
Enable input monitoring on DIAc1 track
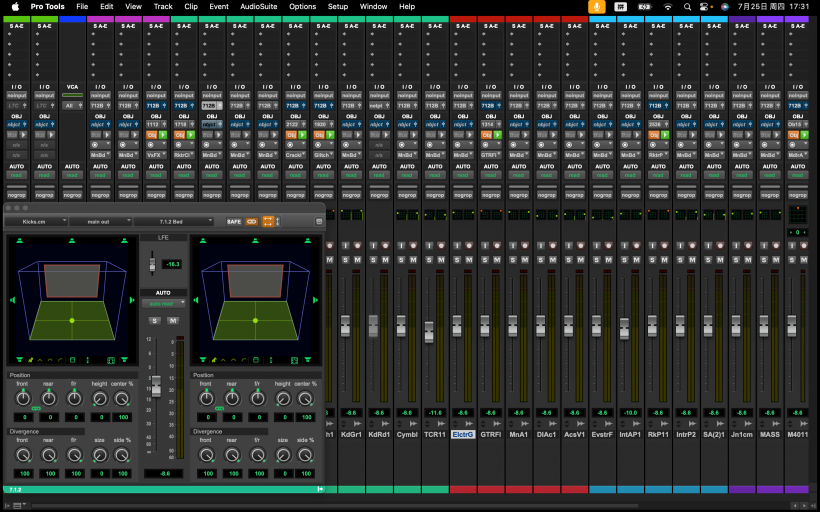(x=541, y=245)
